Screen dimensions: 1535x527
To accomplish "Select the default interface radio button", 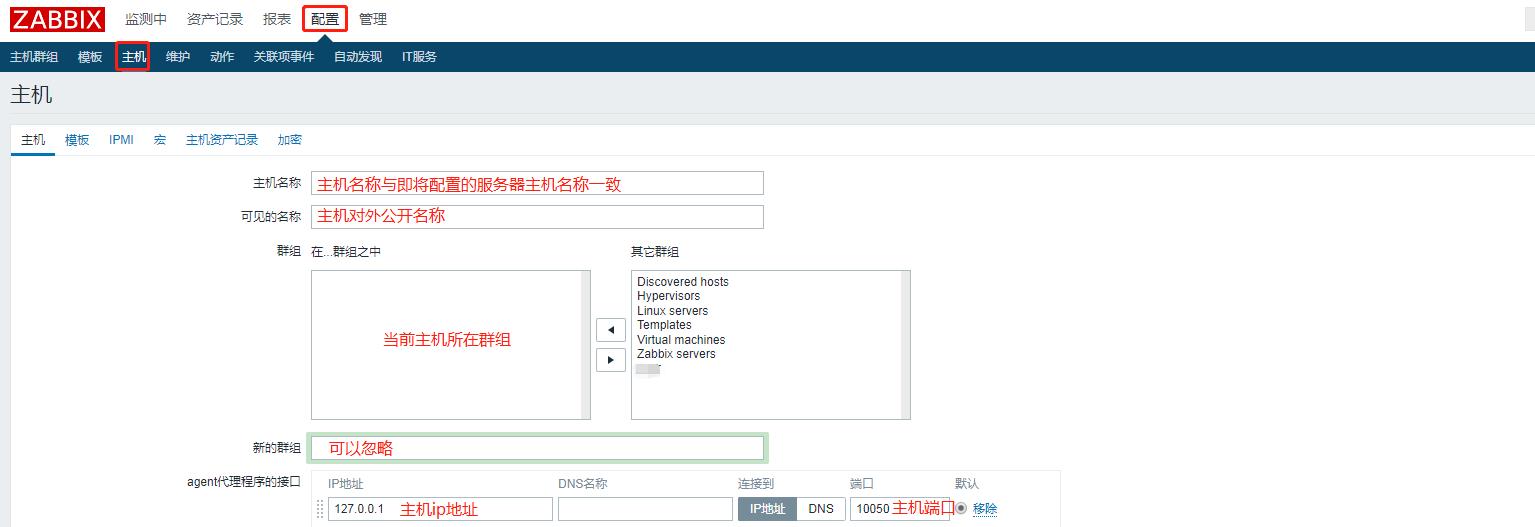I will (961, 508).
